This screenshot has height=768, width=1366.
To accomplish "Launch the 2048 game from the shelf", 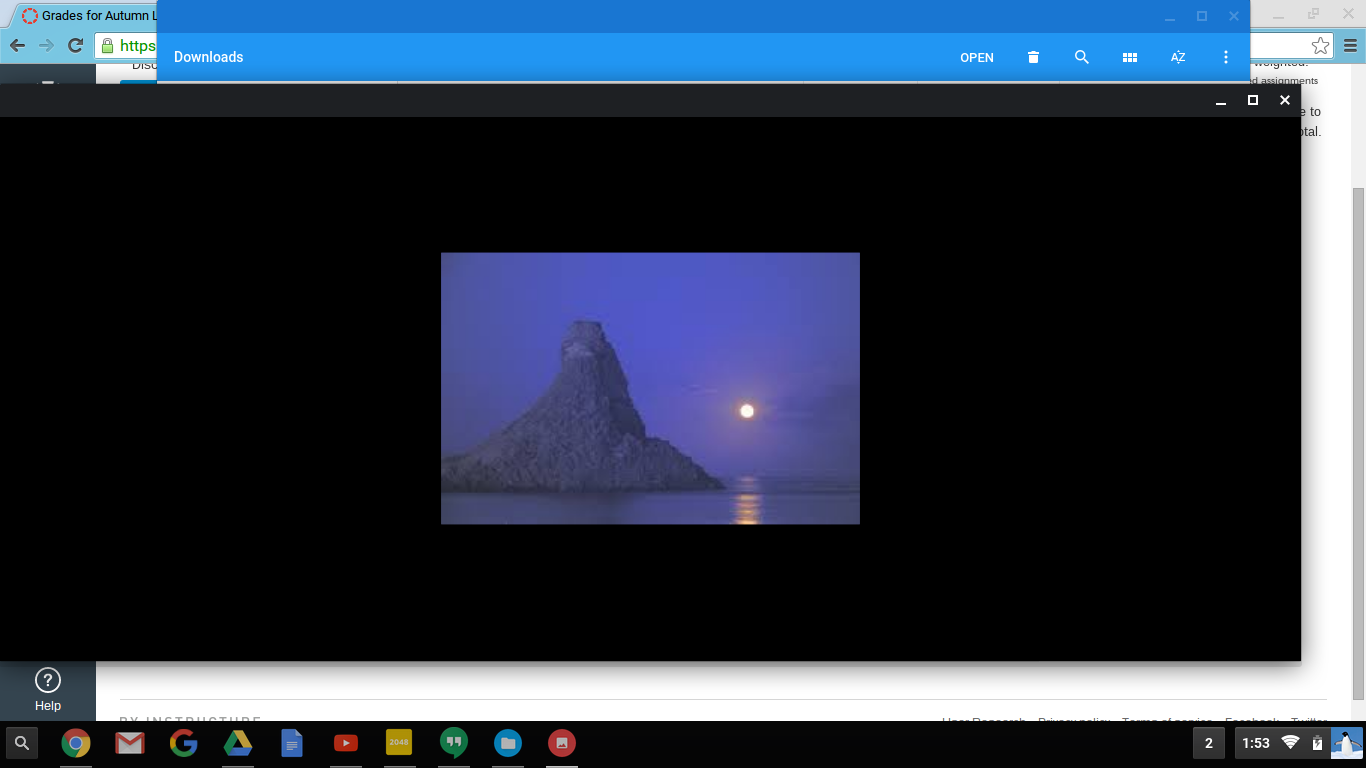I will (399, 743).
